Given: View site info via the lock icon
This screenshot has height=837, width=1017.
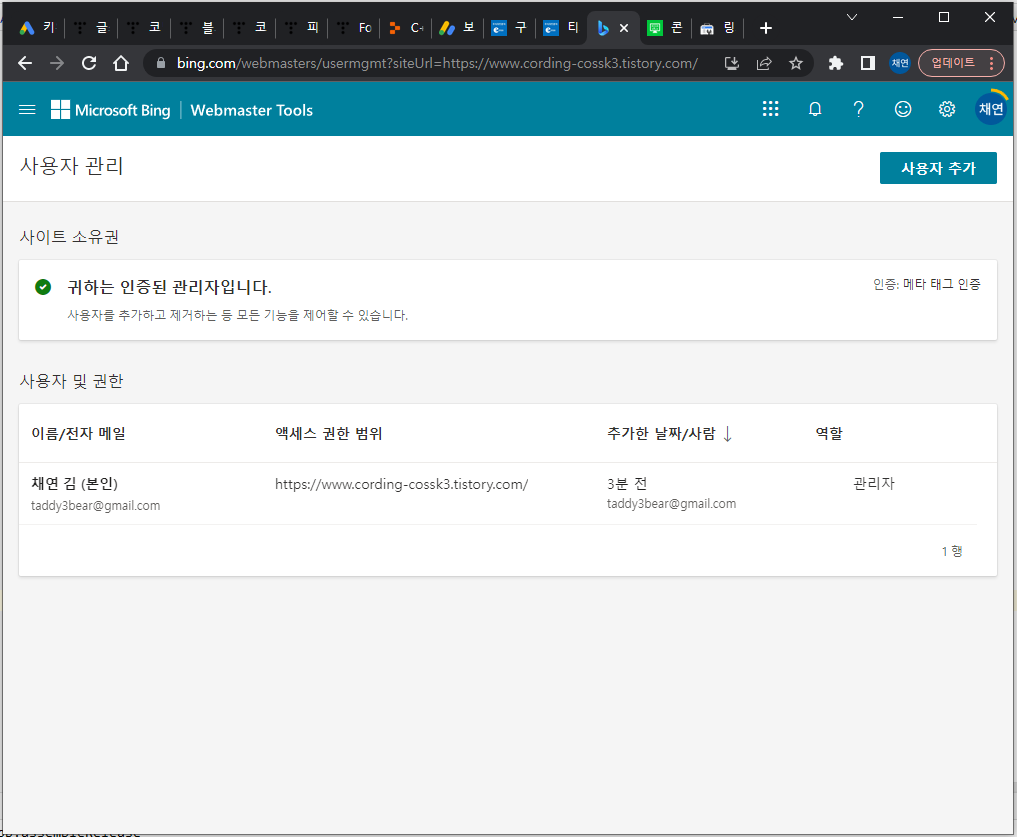Looking at the screenshot, I should [x=161, y=63].
